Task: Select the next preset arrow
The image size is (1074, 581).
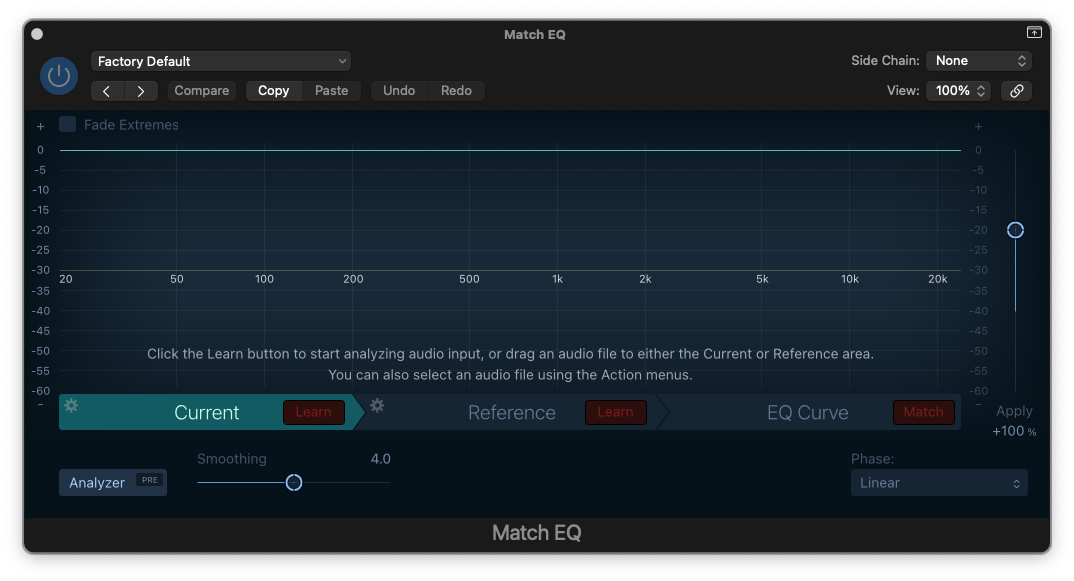Action: (140, 90)
